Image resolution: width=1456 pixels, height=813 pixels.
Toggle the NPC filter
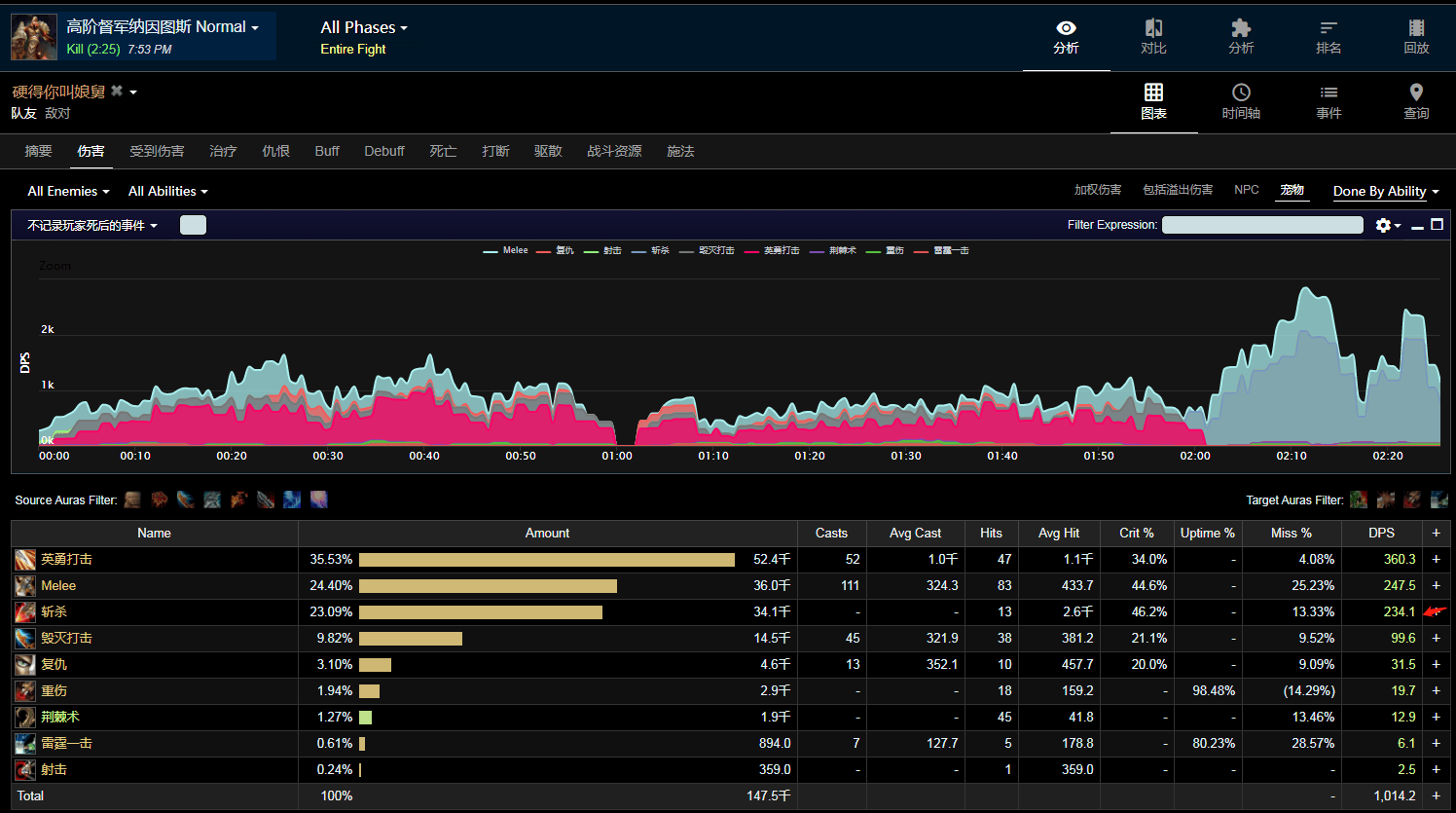pos(1247,190)
